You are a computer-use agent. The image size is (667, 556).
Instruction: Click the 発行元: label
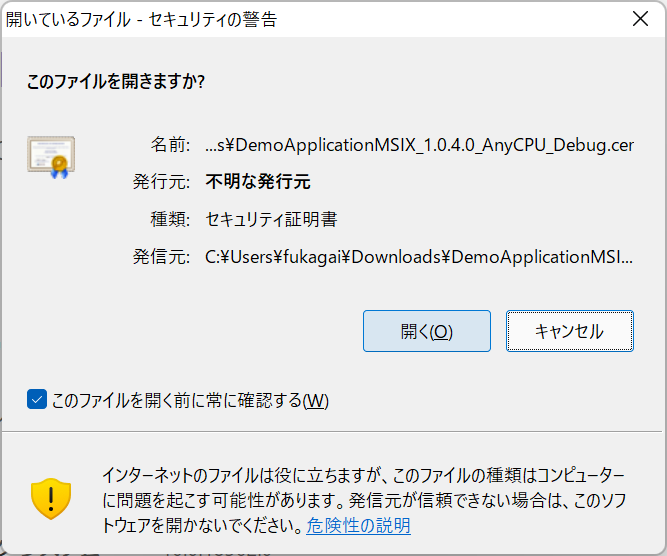(161, 182)
